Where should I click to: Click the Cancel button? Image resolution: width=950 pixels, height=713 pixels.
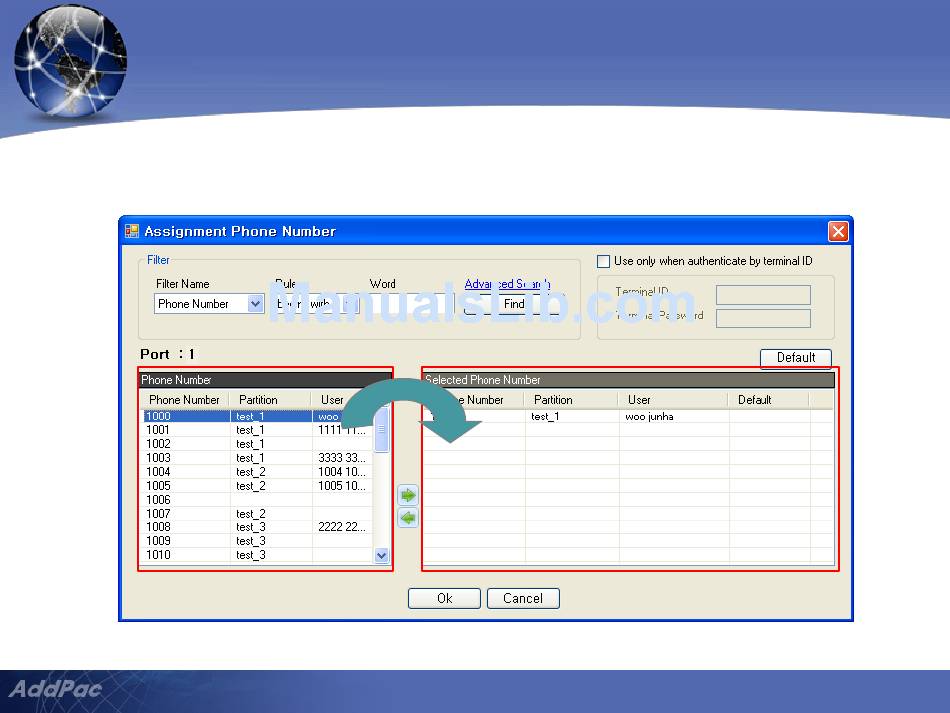coord(523,598)
